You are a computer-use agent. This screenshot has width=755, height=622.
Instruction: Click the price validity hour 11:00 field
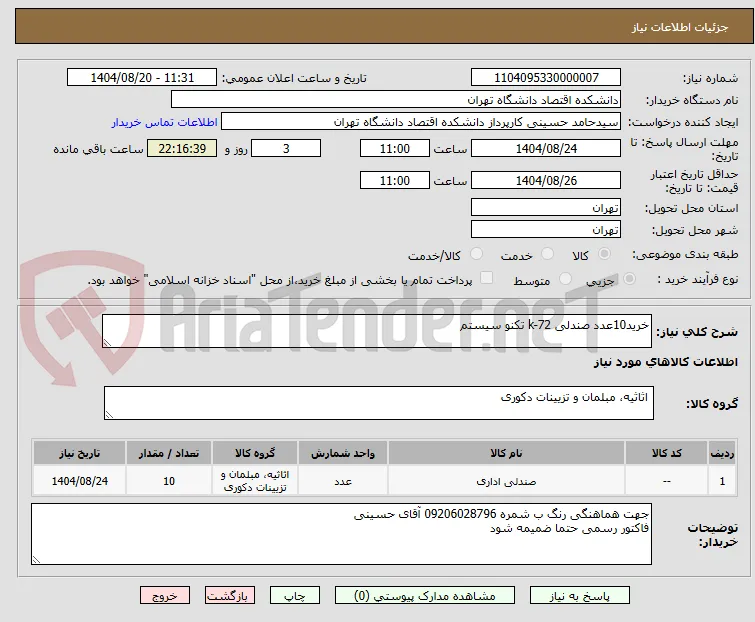coord(395,181)
